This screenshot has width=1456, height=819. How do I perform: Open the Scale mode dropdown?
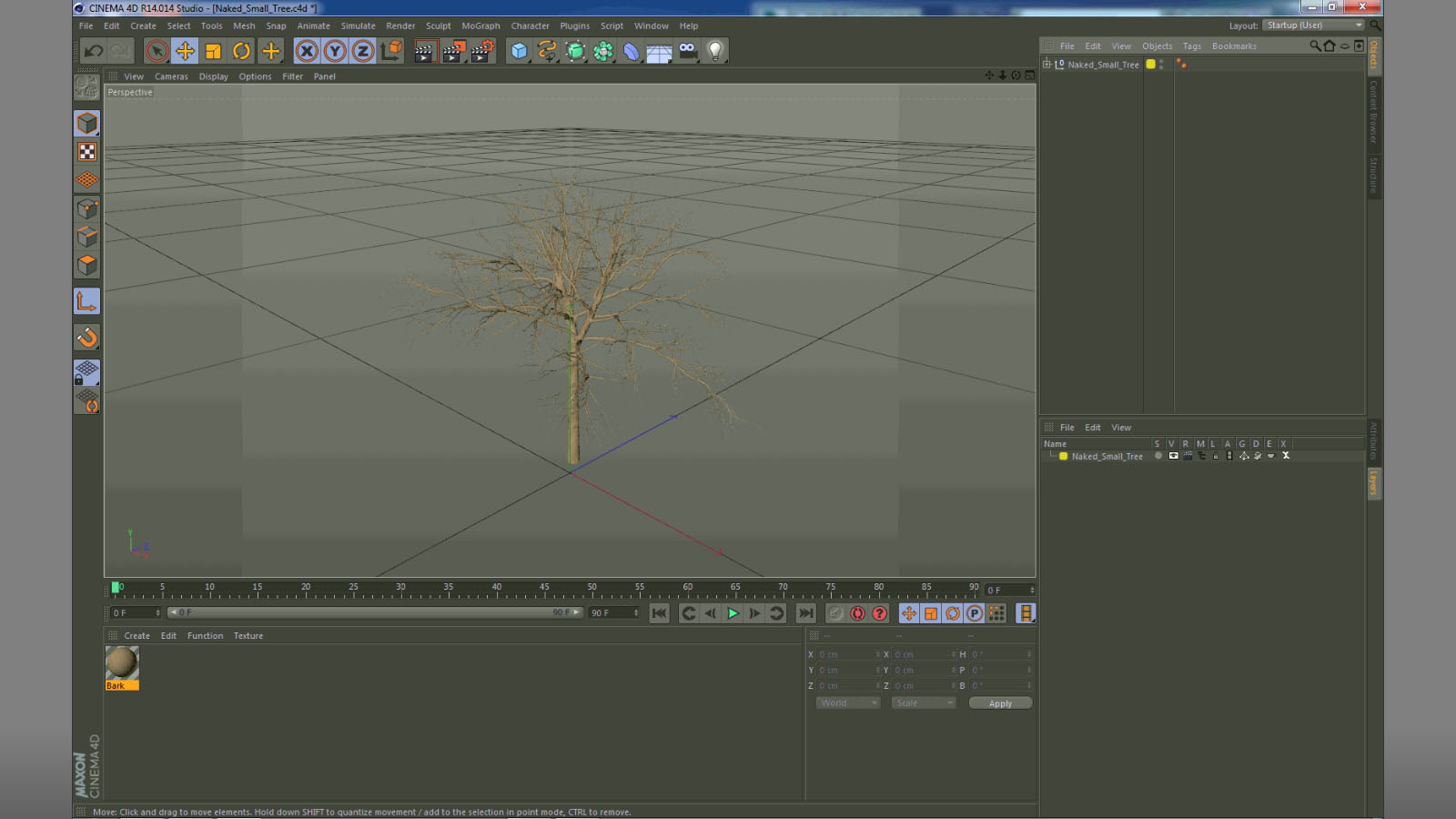tap(924, 703)
